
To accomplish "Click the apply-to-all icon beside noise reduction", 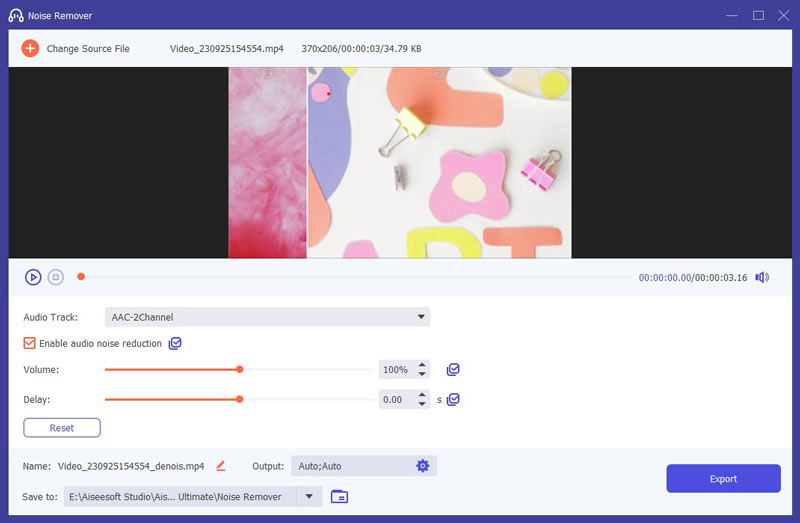I will pos(176,343).
